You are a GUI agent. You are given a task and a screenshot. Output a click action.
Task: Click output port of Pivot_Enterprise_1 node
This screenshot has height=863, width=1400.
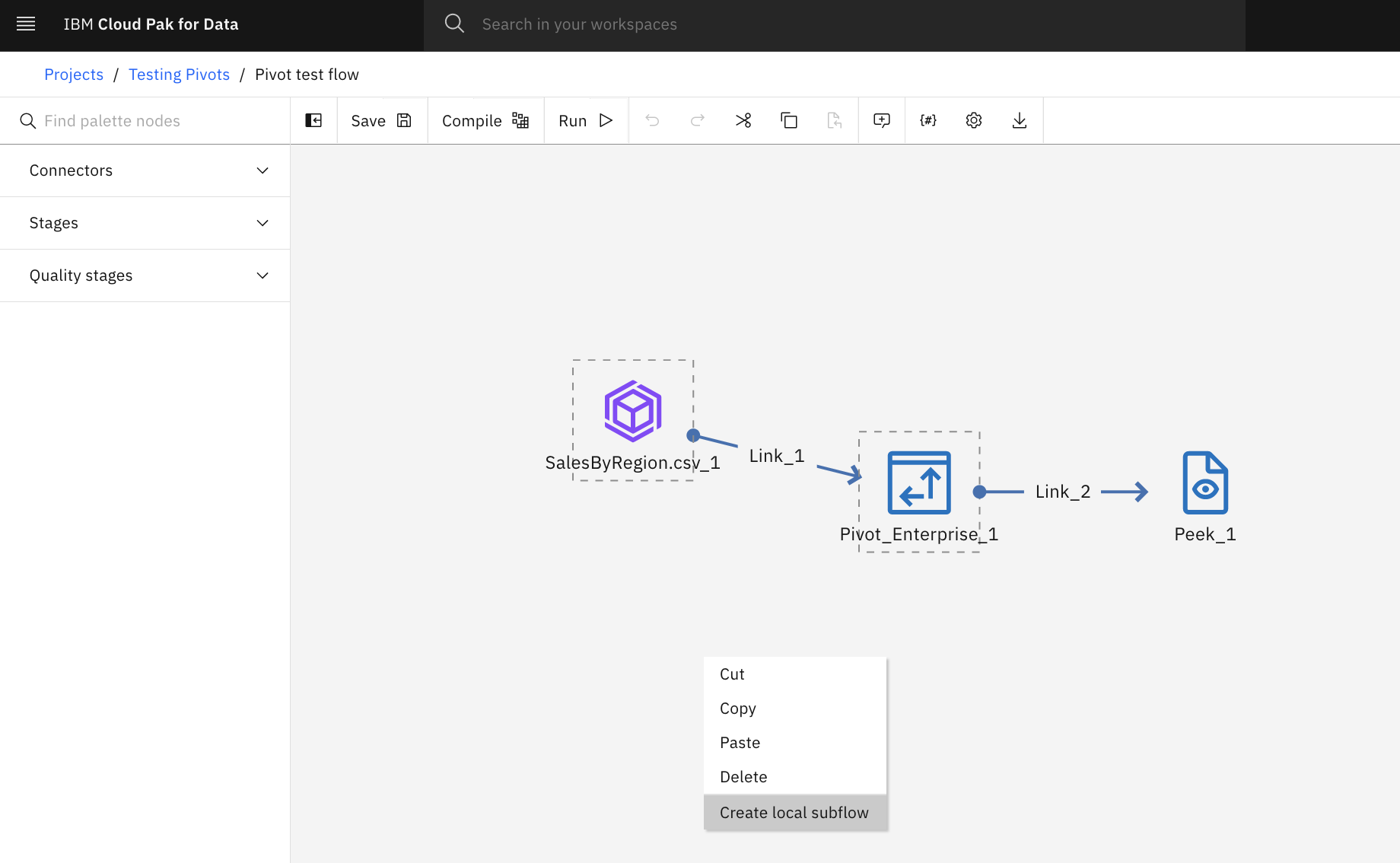pos(980,492)
